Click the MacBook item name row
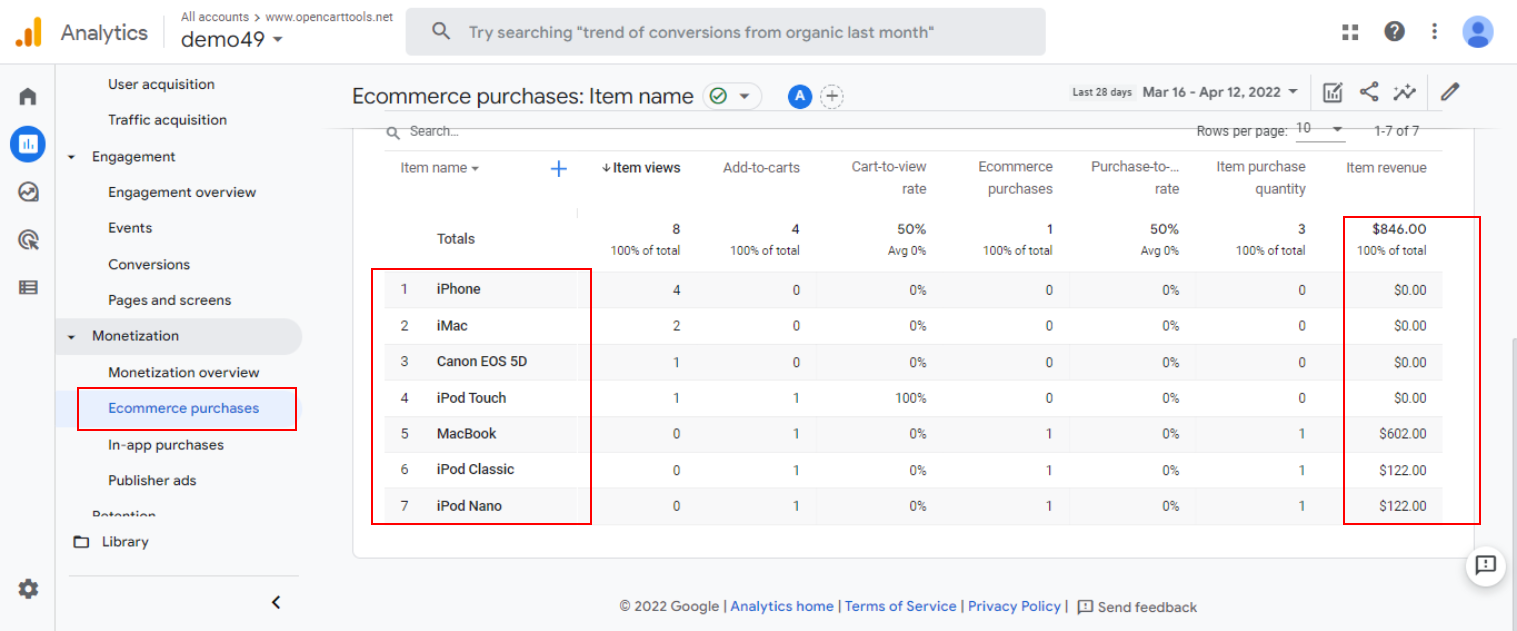 pos(467,433)
